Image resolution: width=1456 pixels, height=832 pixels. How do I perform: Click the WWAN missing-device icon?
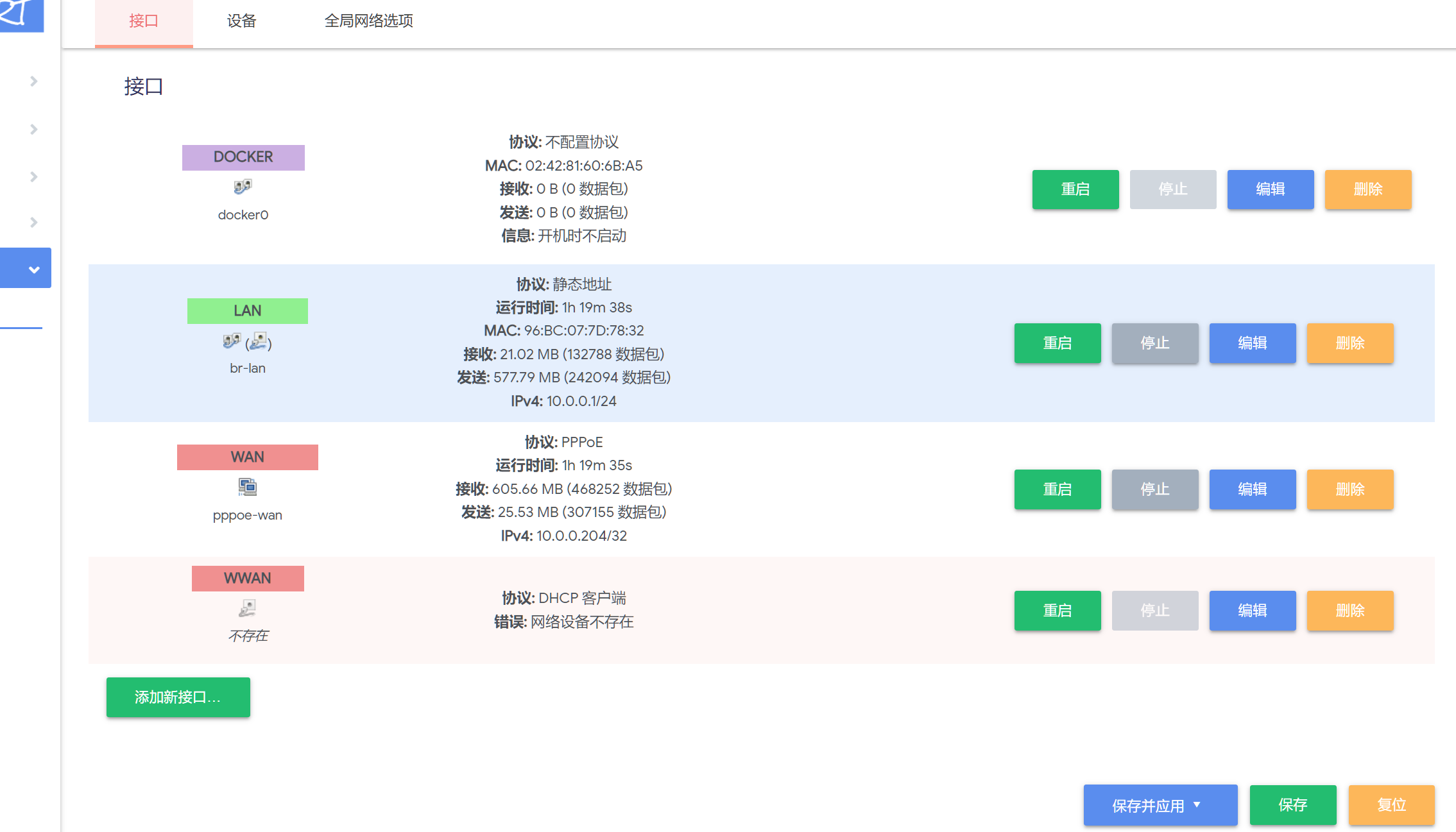(x=247, y=607)
